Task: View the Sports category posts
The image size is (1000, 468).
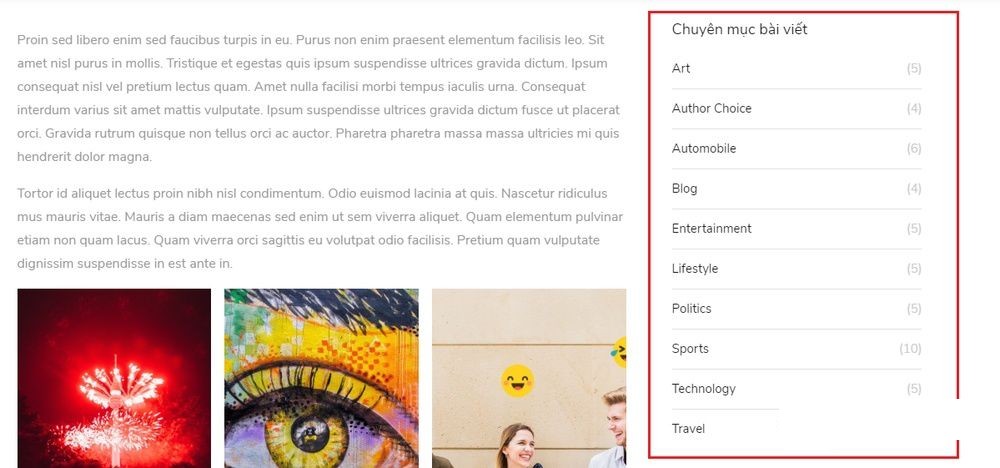Action: coord(690,349)
